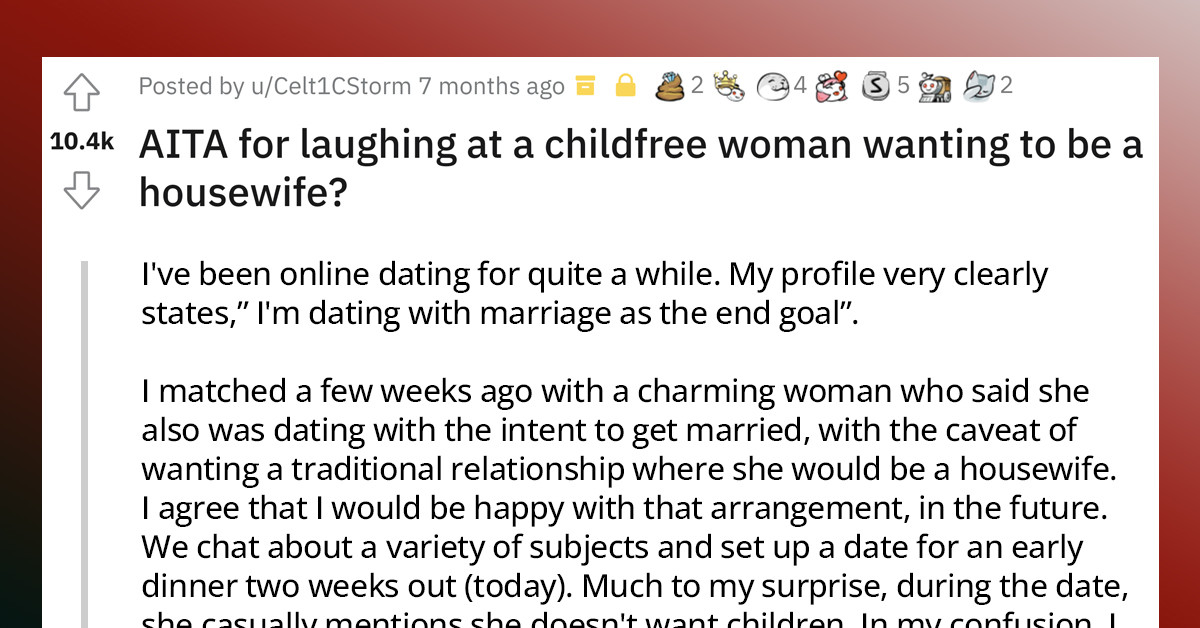Click the '7 months ago' timestamp
The height and width of the screenshot is (628, 1200).
(x=490, y=86)
